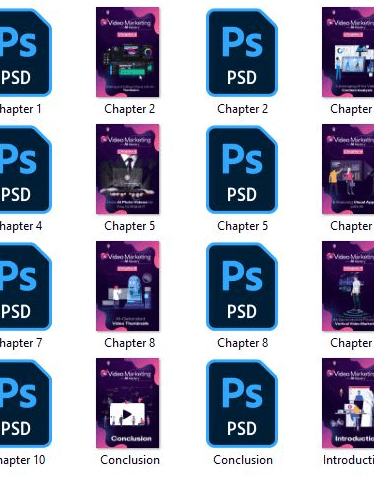Click the Chapter 8 cover image thumbnail
This screenshot has height=478, width=374.
coord(128,286)
